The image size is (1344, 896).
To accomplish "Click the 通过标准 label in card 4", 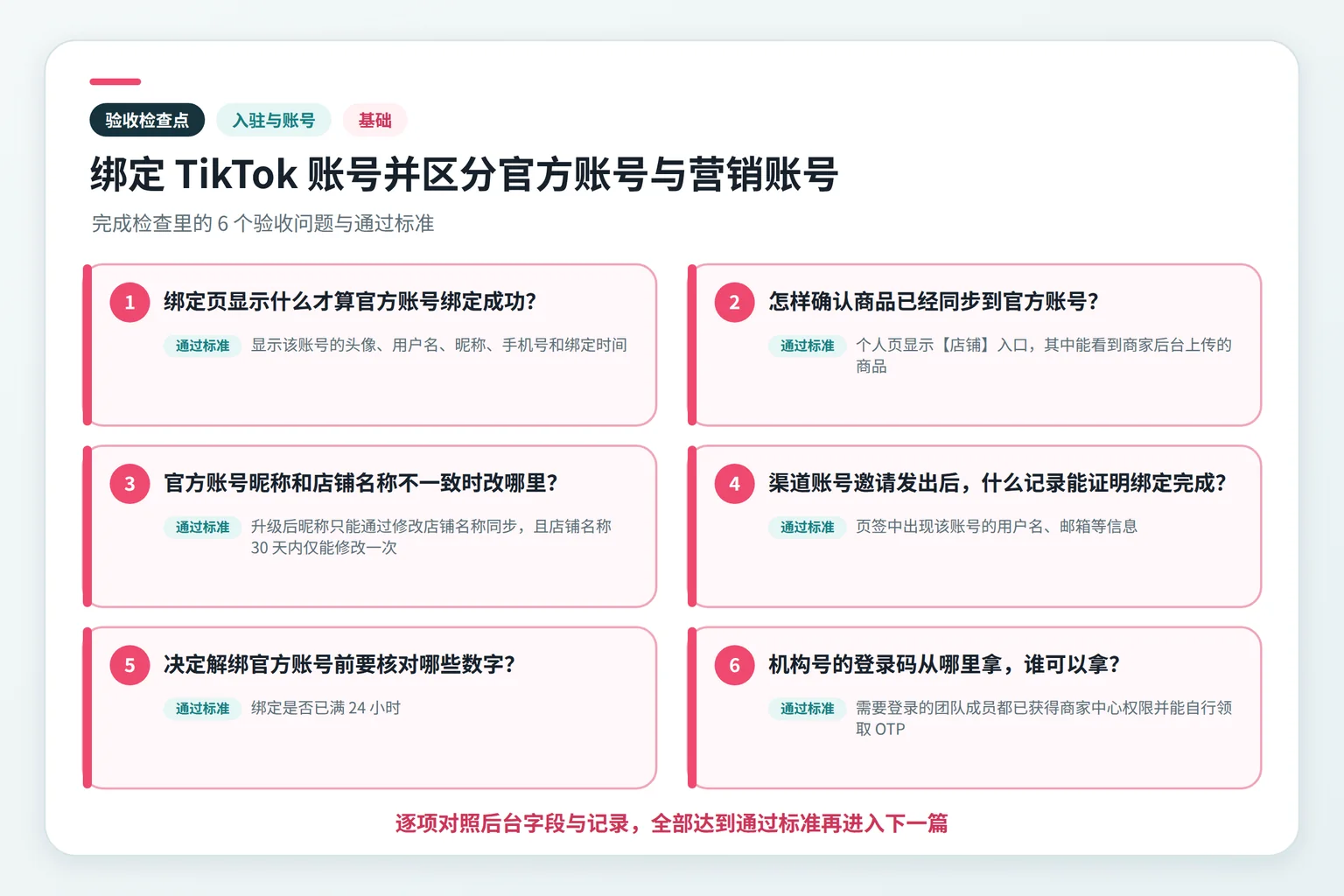I will 807,527.
